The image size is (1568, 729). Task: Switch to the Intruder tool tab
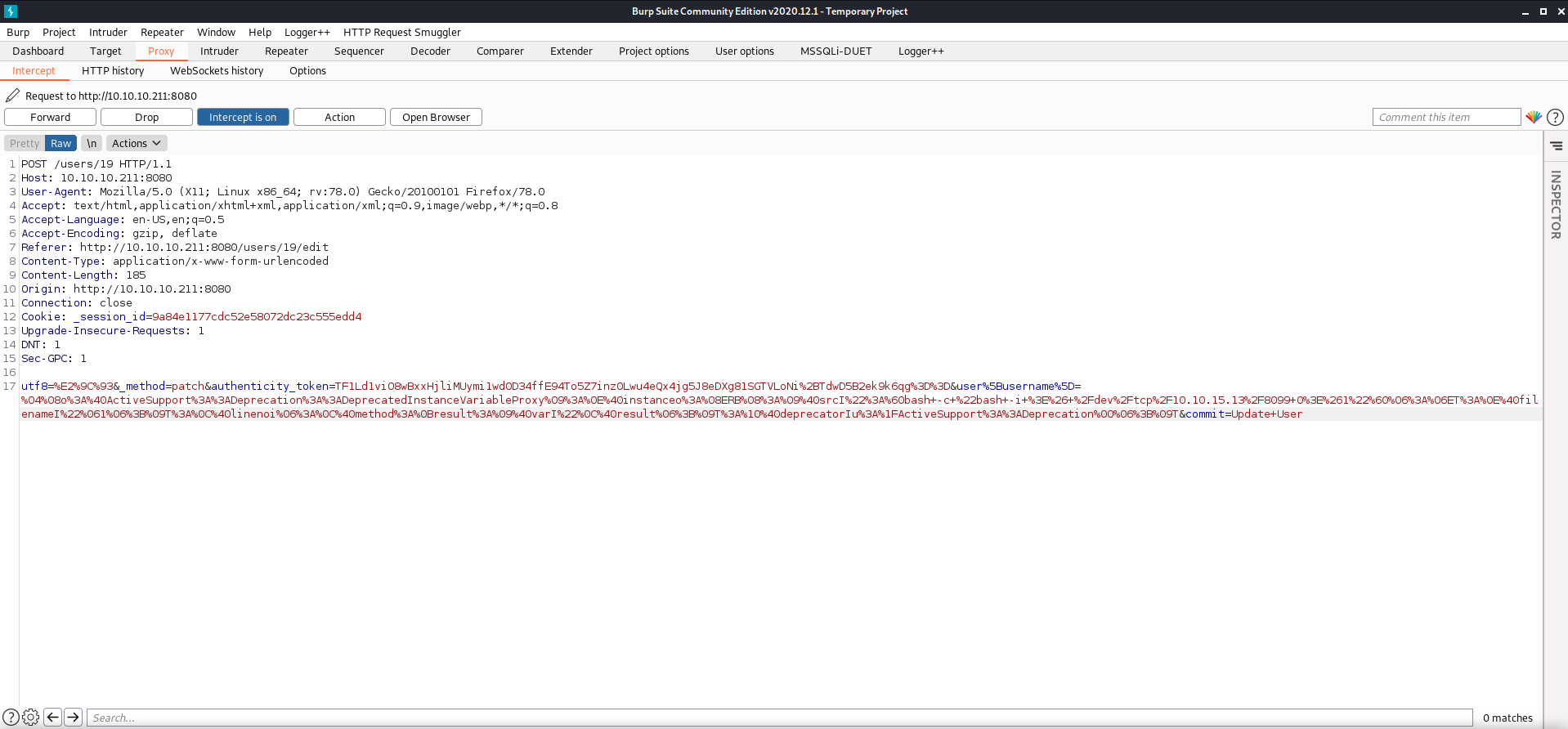pos(219,51)
